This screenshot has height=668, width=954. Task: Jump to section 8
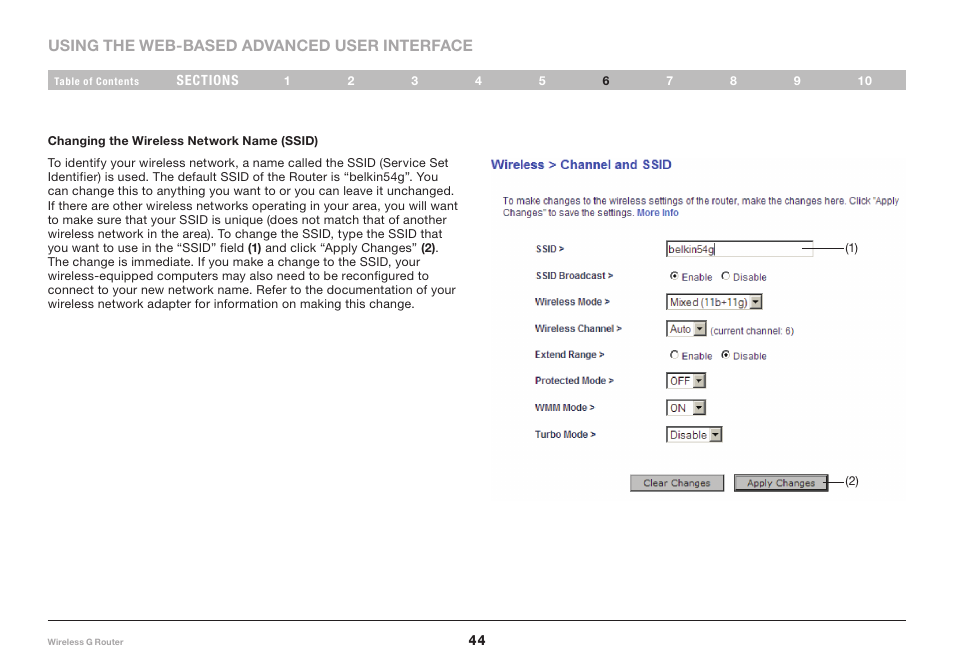coord(733,81)
